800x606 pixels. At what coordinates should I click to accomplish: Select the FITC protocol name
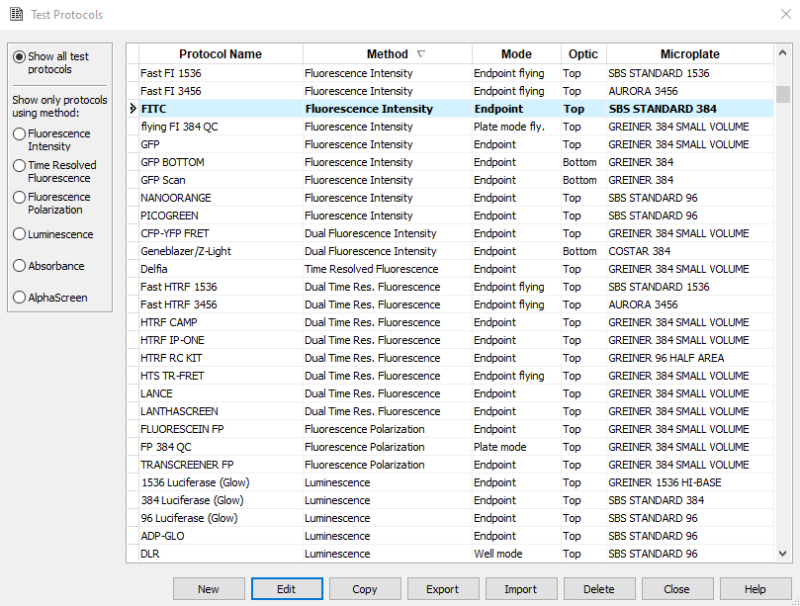click(x=154, y=109)
